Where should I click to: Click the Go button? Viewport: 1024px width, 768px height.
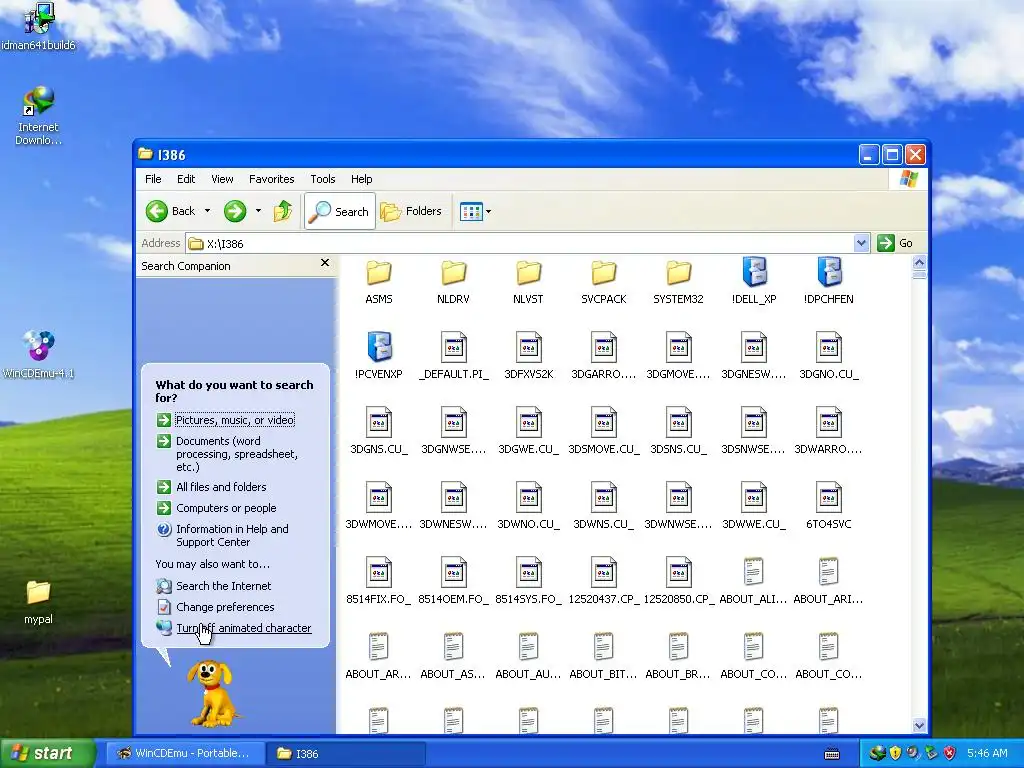click(x=895, y=243)
